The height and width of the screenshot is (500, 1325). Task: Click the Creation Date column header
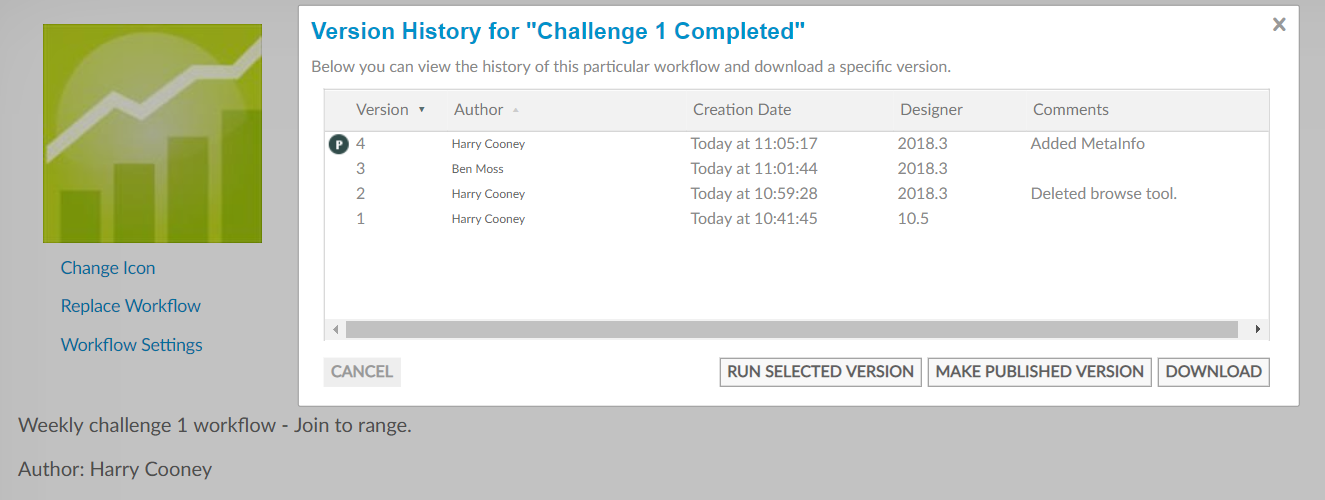742,110
